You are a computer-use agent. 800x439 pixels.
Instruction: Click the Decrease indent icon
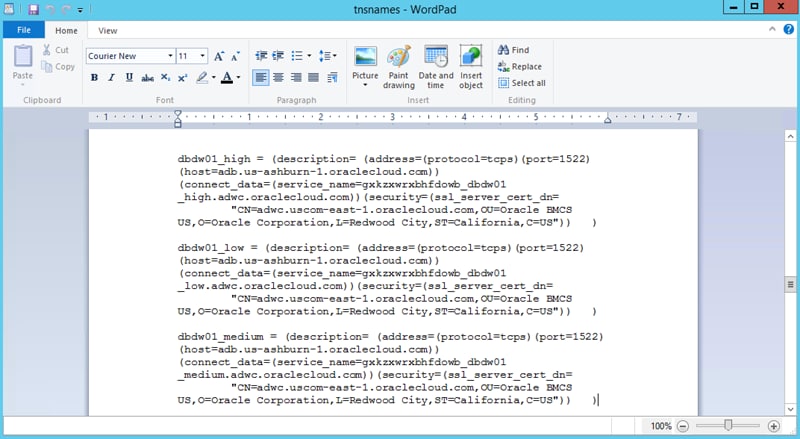pos(261,56)
